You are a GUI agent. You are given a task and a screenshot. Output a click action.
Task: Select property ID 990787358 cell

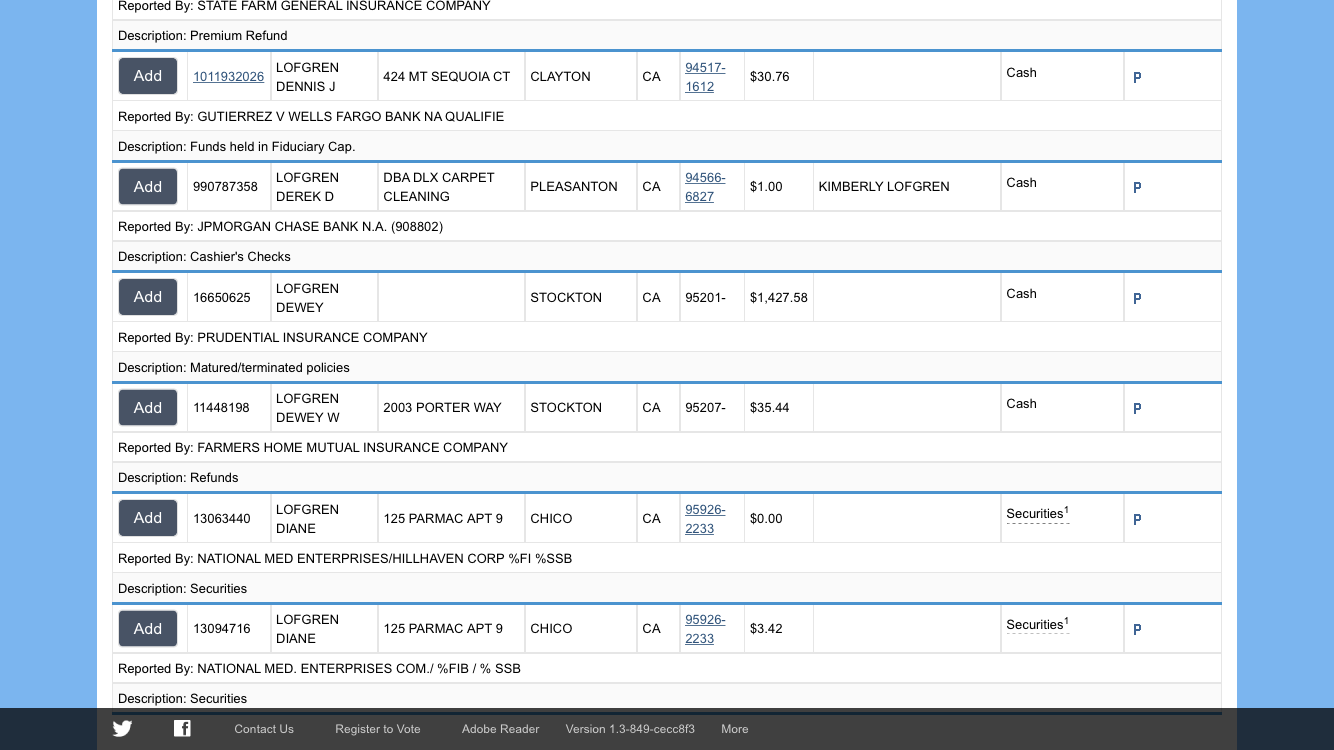228,187
